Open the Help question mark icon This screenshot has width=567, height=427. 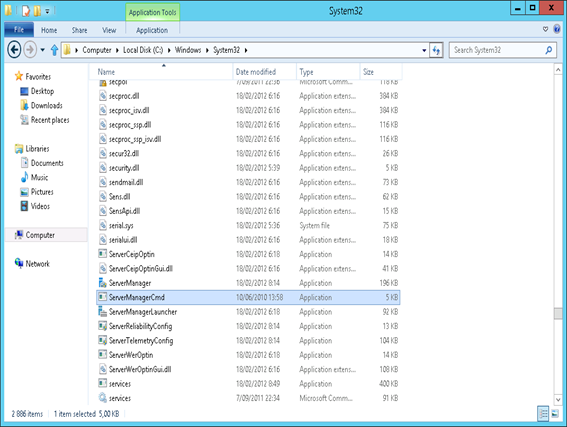pyautogui.click(x=557, y=29)
